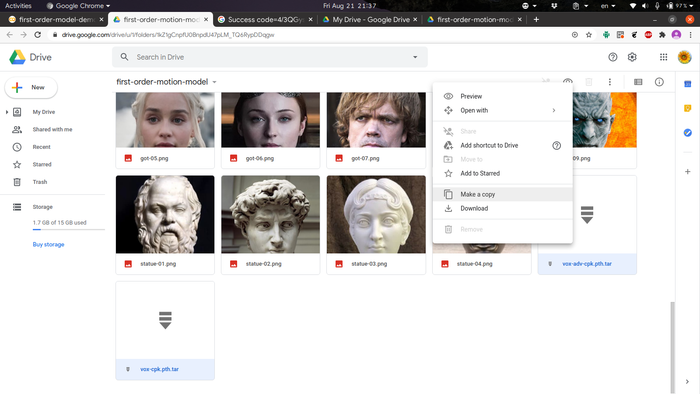Click the Storage sidebar icon
This screenshot has width=700, height=394.
[x=17, y=207]
